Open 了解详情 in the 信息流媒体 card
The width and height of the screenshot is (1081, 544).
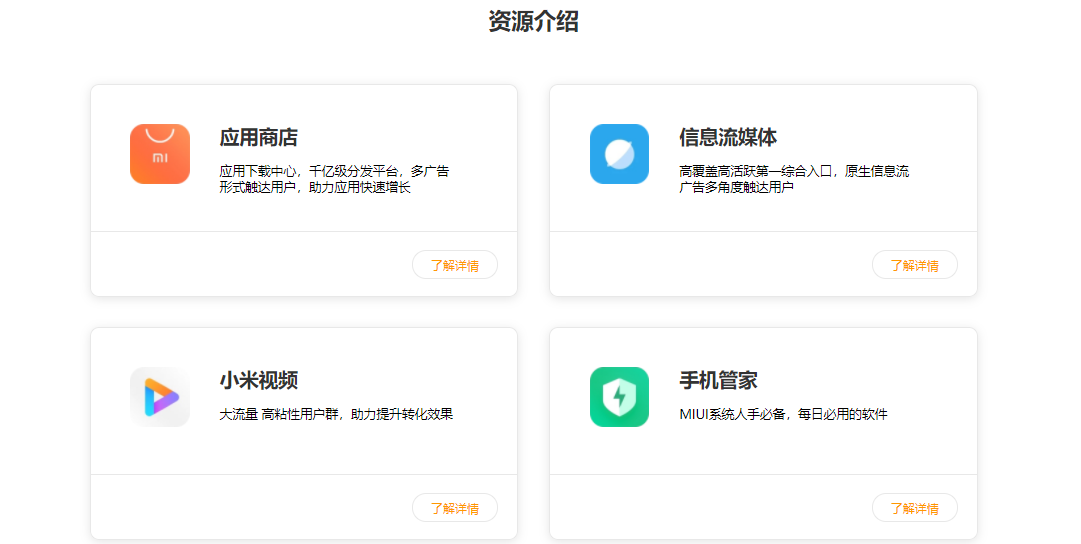click(915, 265)
